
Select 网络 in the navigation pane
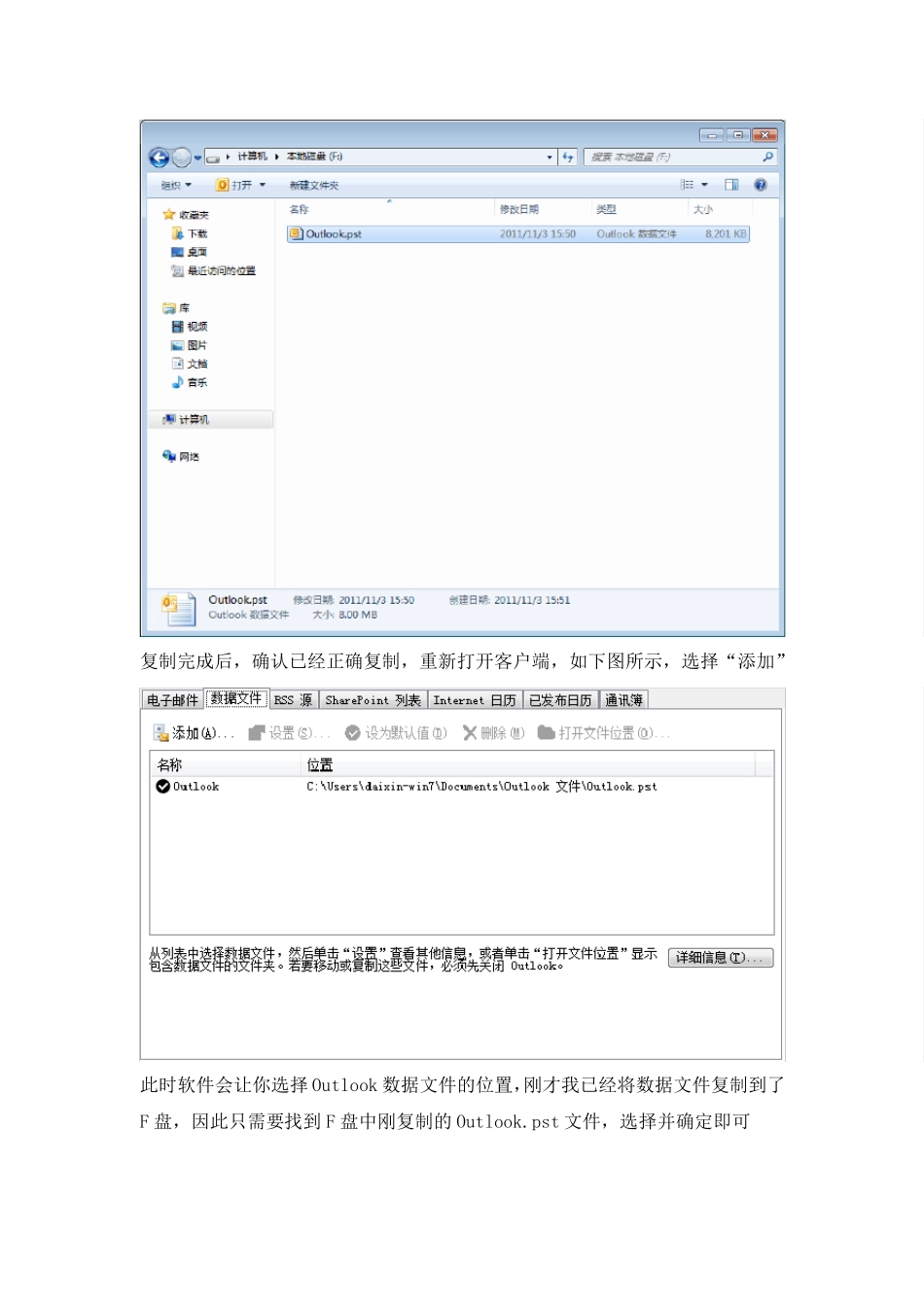(181, 456)
